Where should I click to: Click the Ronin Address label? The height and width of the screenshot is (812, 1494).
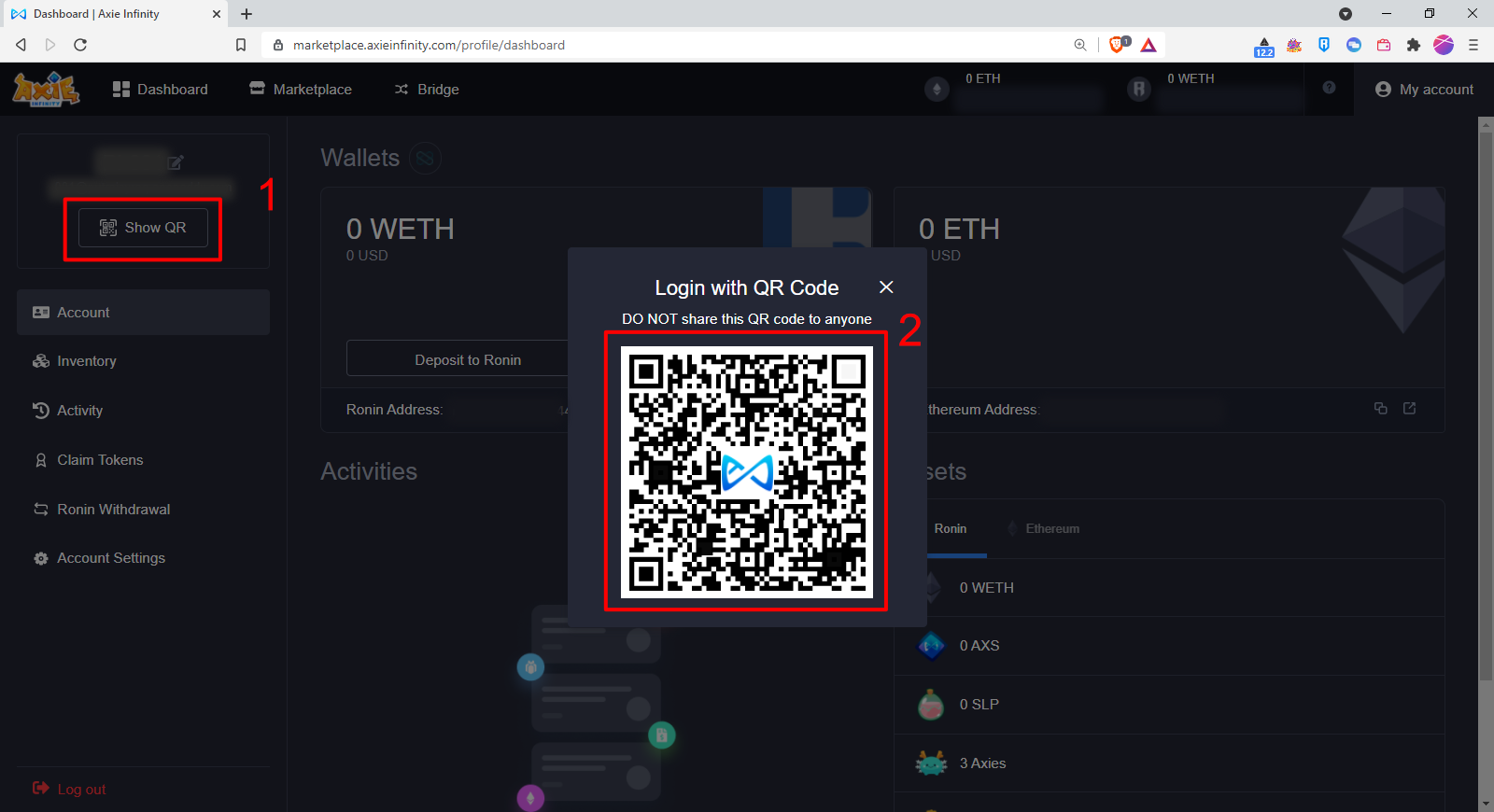(x=394, y=410)
